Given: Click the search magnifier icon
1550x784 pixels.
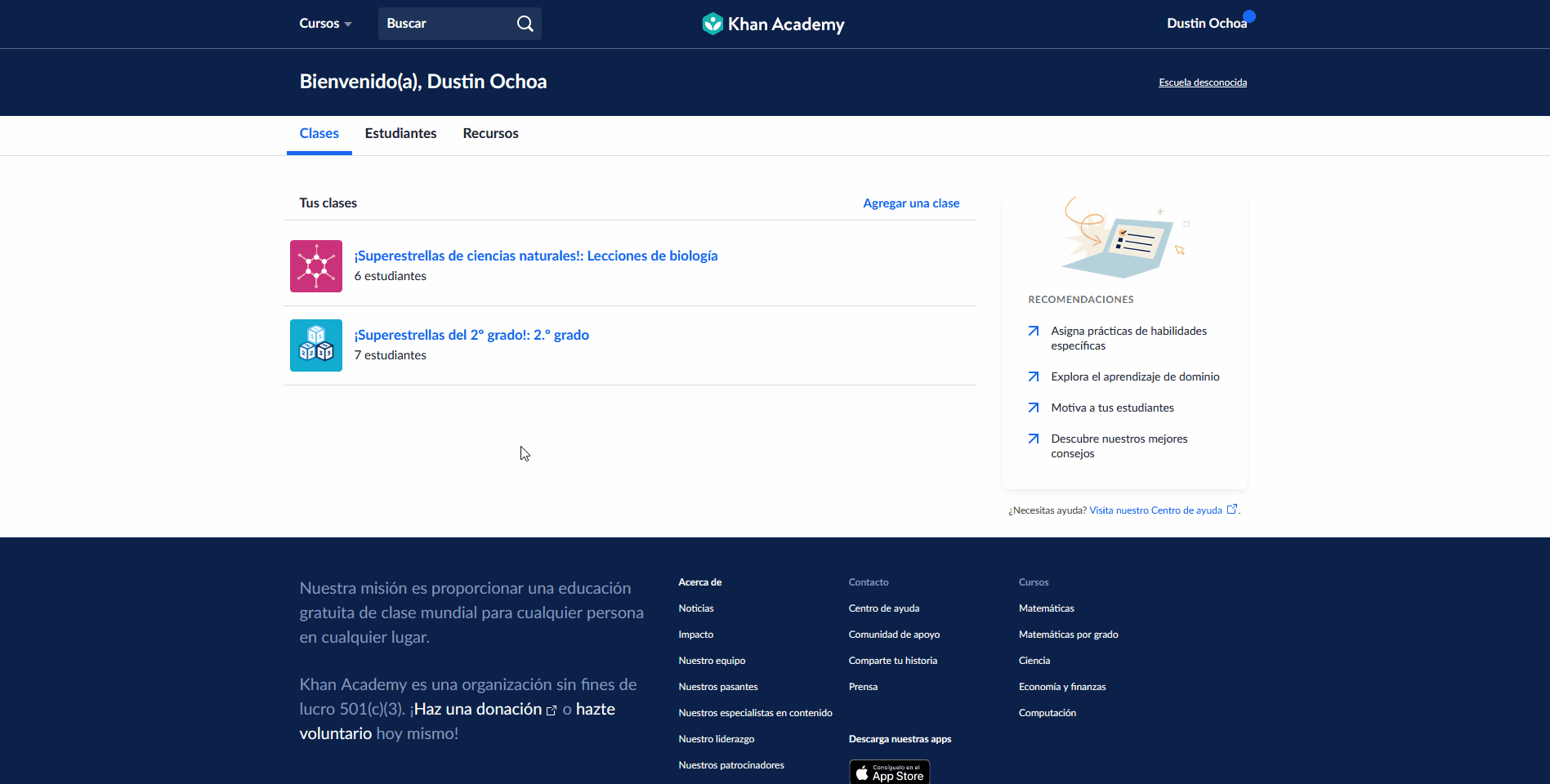Looking at the screenshot, I should point(525,24).
